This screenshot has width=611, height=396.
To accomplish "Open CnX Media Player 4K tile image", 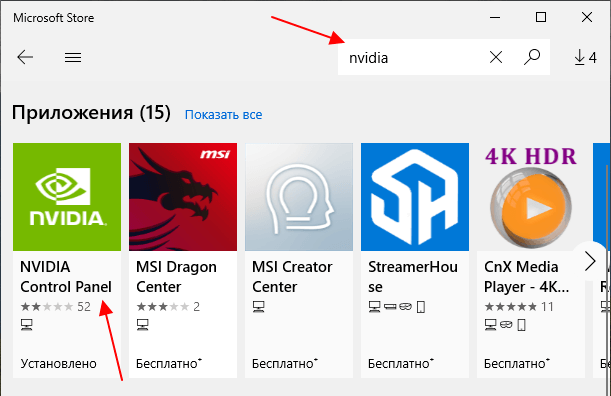I will pos(530,197).
